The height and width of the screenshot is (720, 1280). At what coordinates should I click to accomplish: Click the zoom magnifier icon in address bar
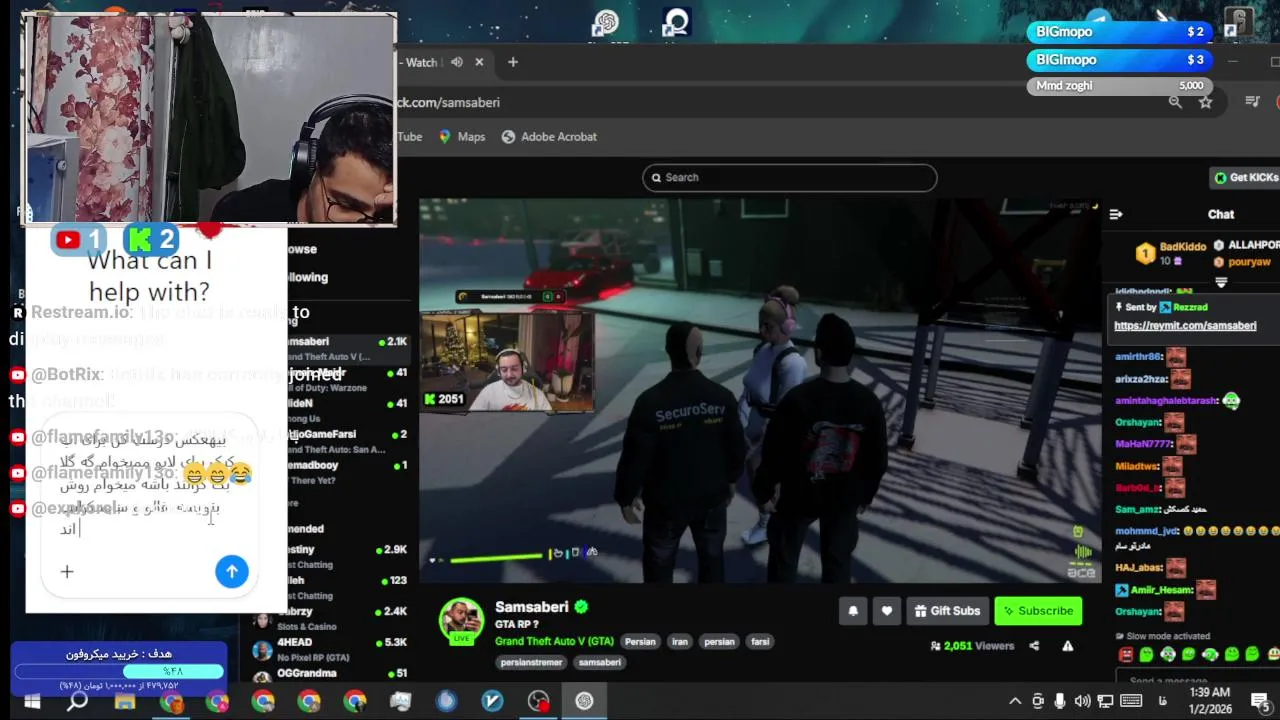click(x=1176, y=102)
